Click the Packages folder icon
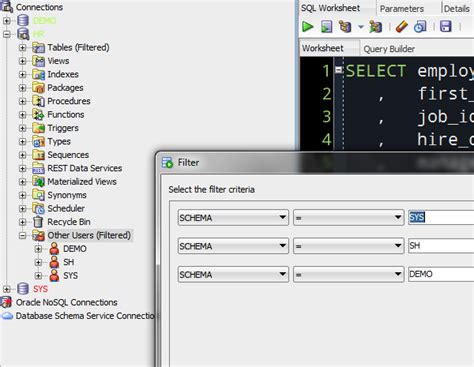 tap(39, 88)
